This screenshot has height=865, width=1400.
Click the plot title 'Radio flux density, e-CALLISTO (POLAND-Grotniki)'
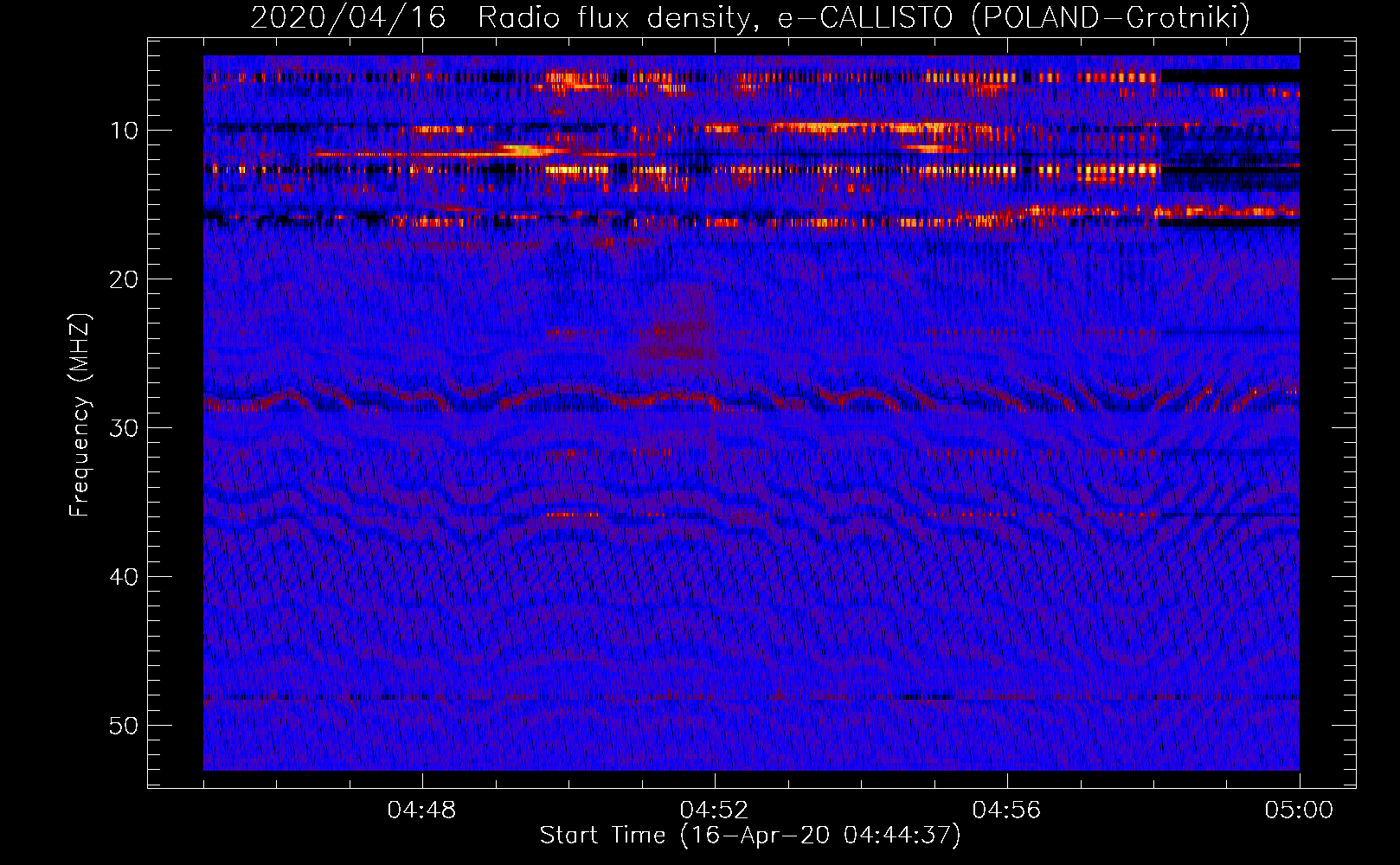click(864, 18)
